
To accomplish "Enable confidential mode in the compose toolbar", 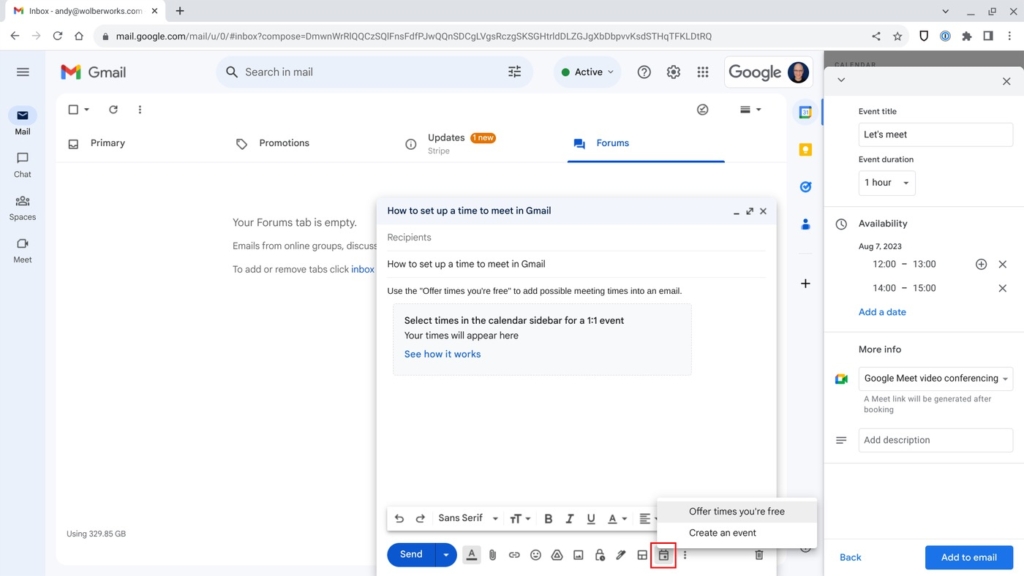I will click(599, 554).
